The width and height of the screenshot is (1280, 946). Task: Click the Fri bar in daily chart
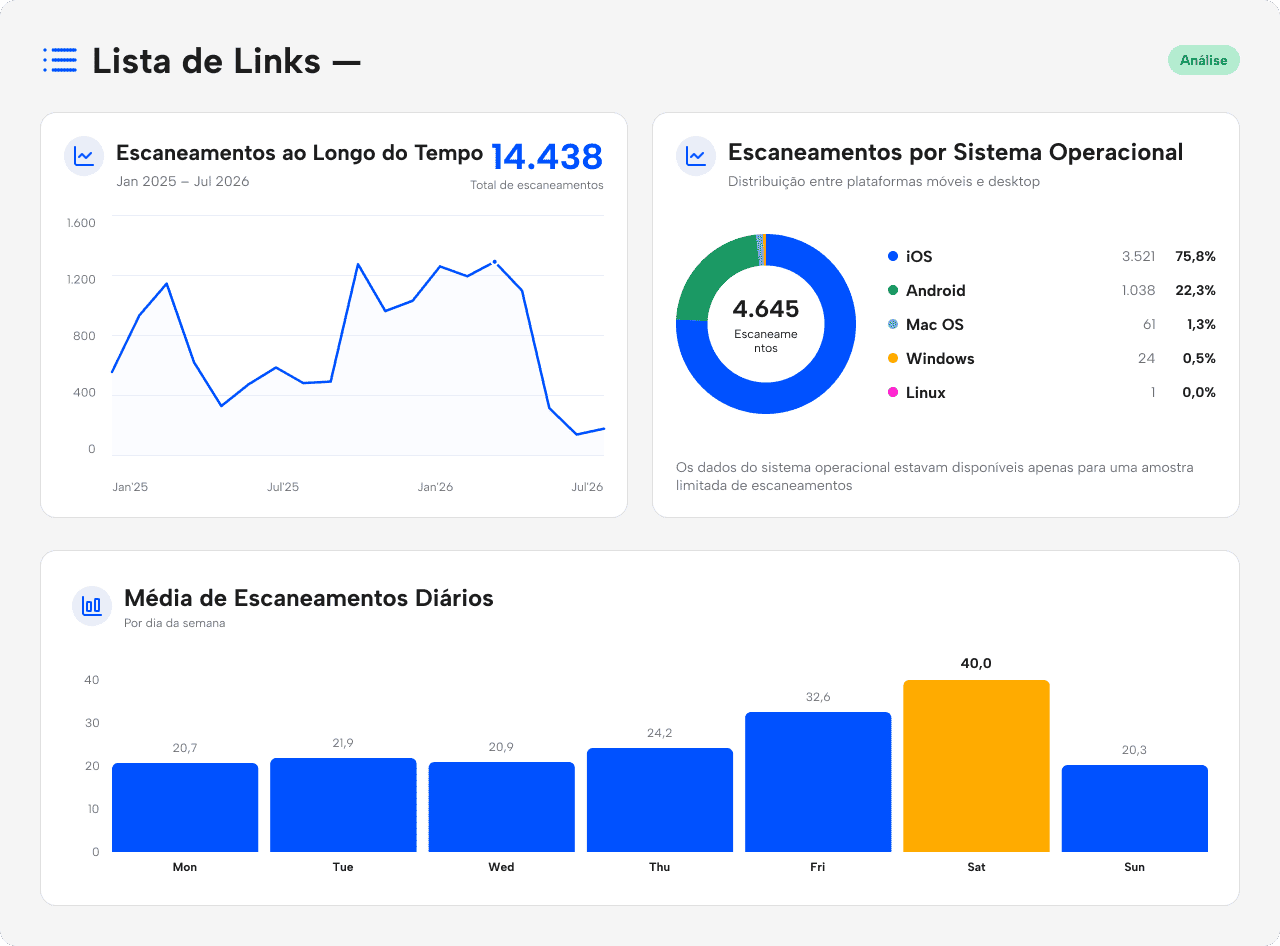[x=818, y=782]
